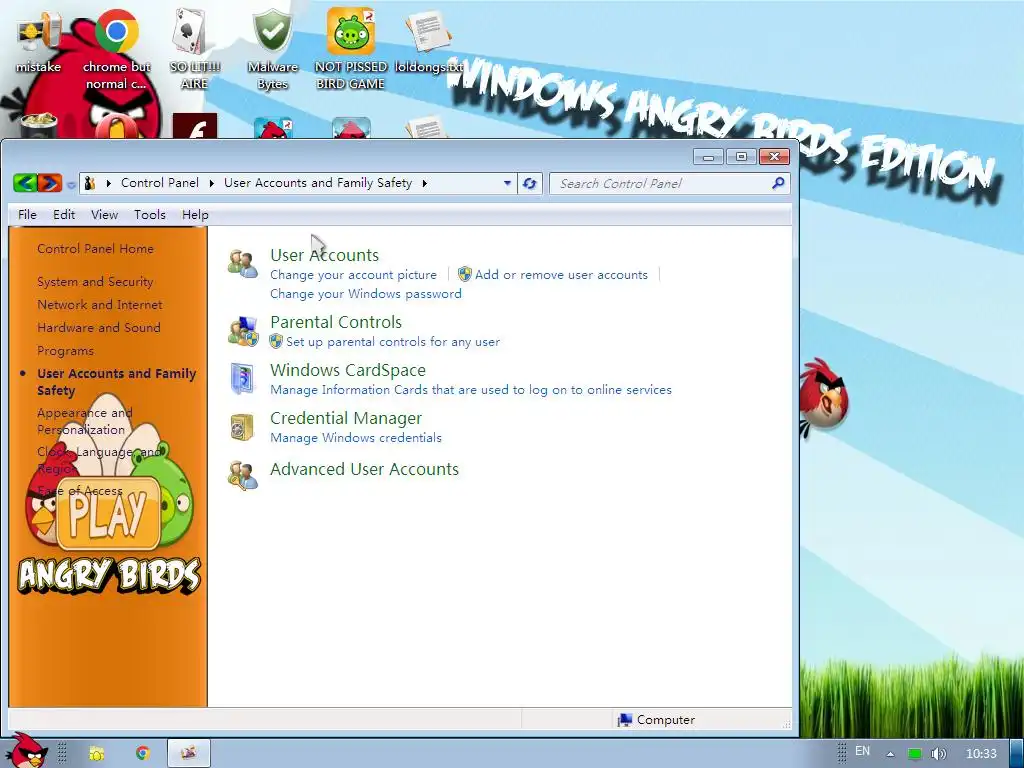Click Control Panel in the breadcrumb

click(x=160, y=183)
